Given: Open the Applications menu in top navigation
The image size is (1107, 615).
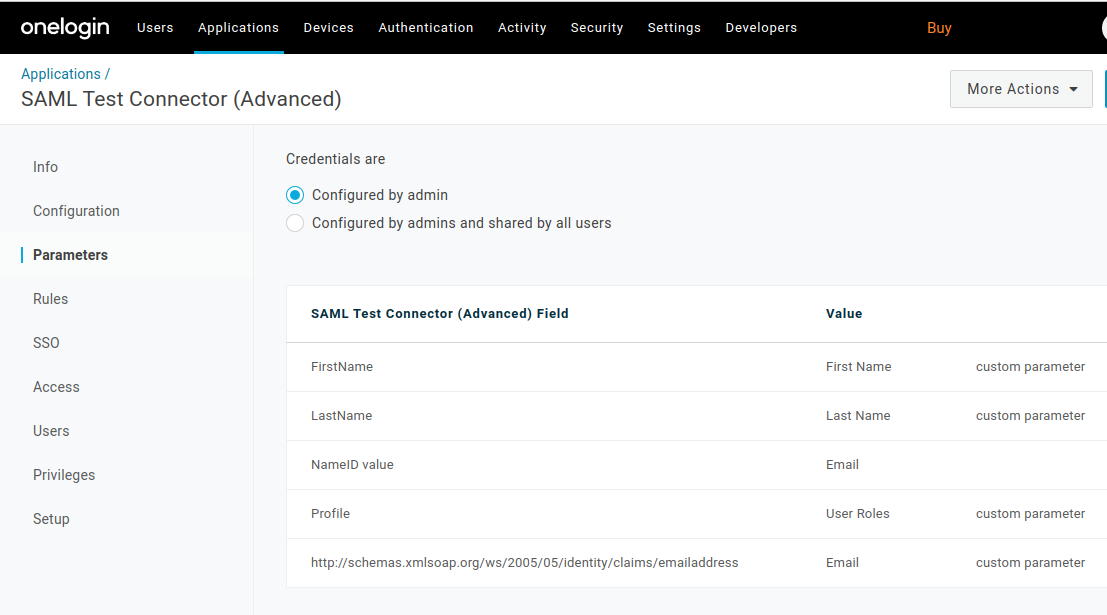Looking at the screenshot, I should pyautogui.click(x=239, y=28).
